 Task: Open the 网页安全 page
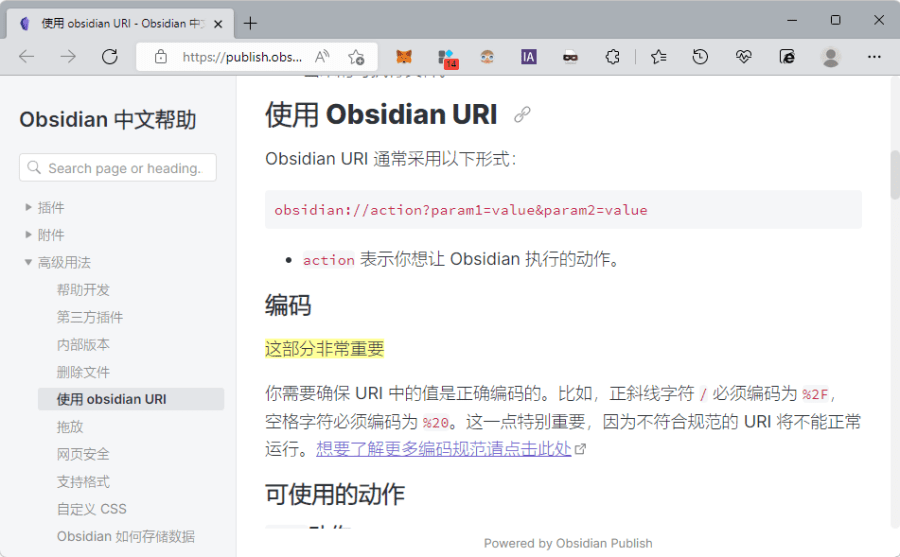83,454
